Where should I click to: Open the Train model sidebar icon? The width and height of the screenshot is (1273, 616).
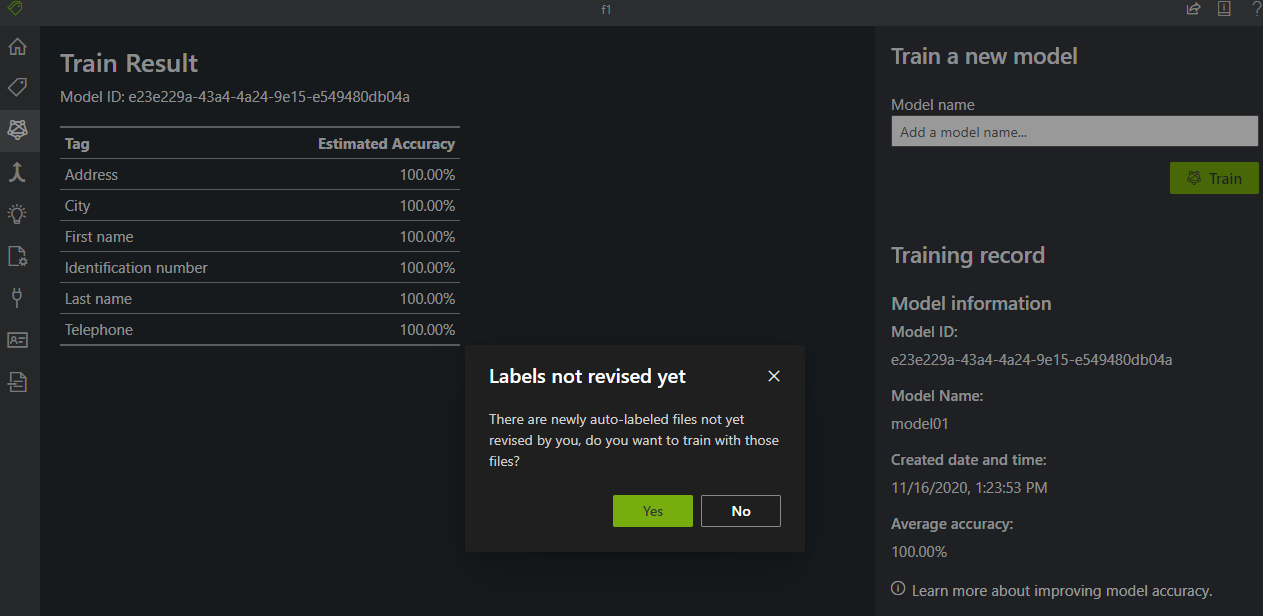click(17, 129)
